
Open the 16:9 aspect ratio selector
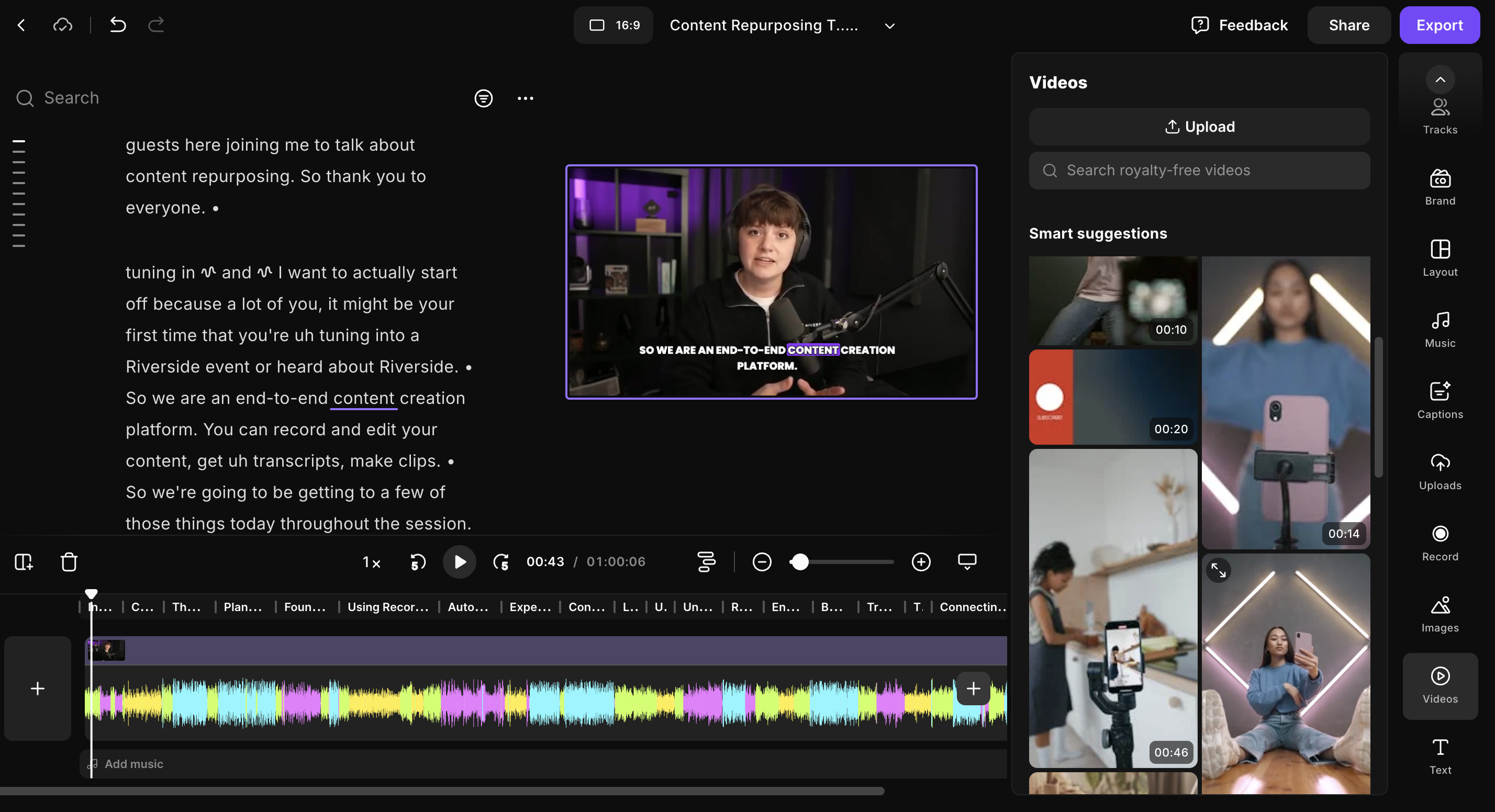coord(613,25)
